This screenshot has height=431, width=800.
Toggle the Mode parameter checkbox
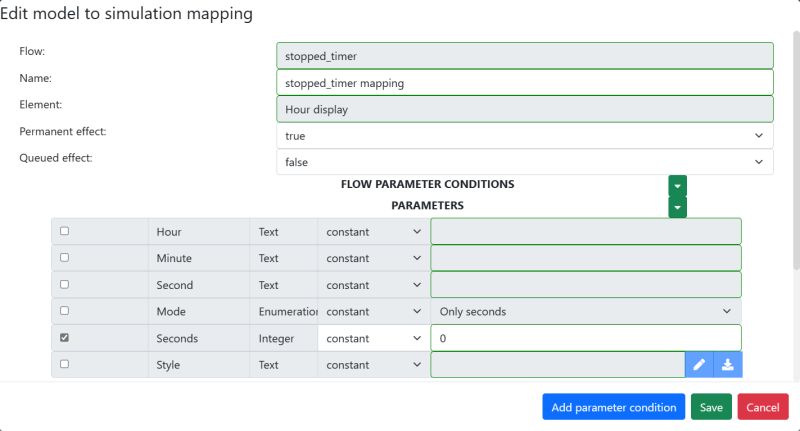click(65, 311)
